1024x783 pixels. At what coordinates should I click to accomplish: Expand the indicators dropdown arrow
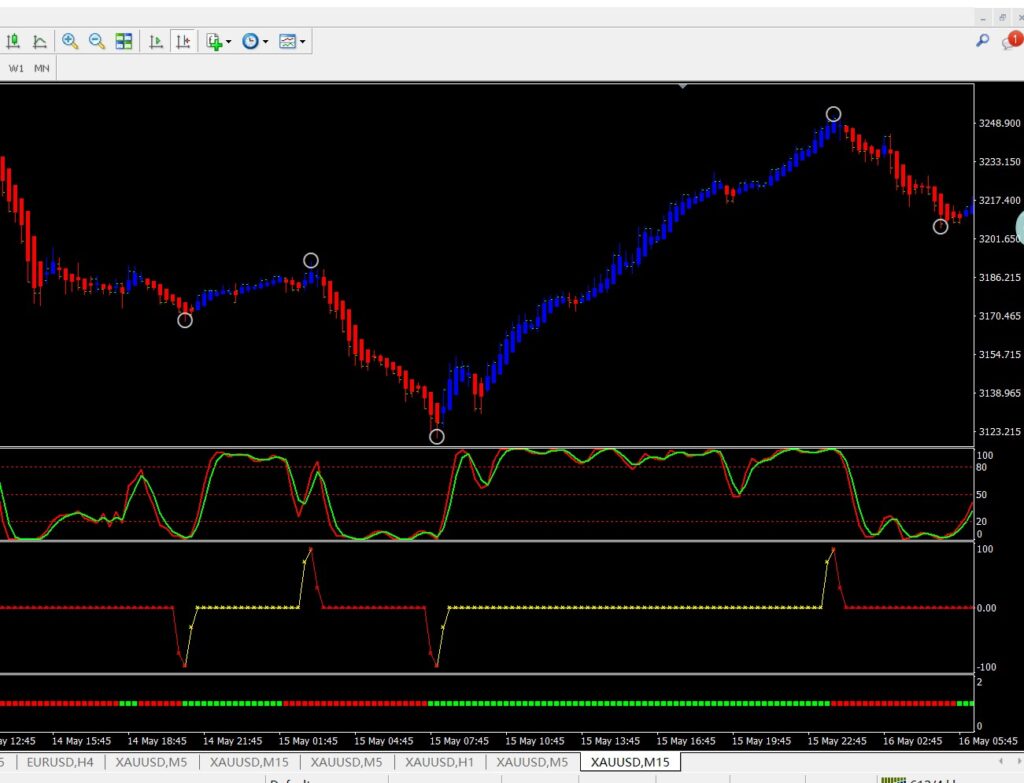tap(229, 42)
